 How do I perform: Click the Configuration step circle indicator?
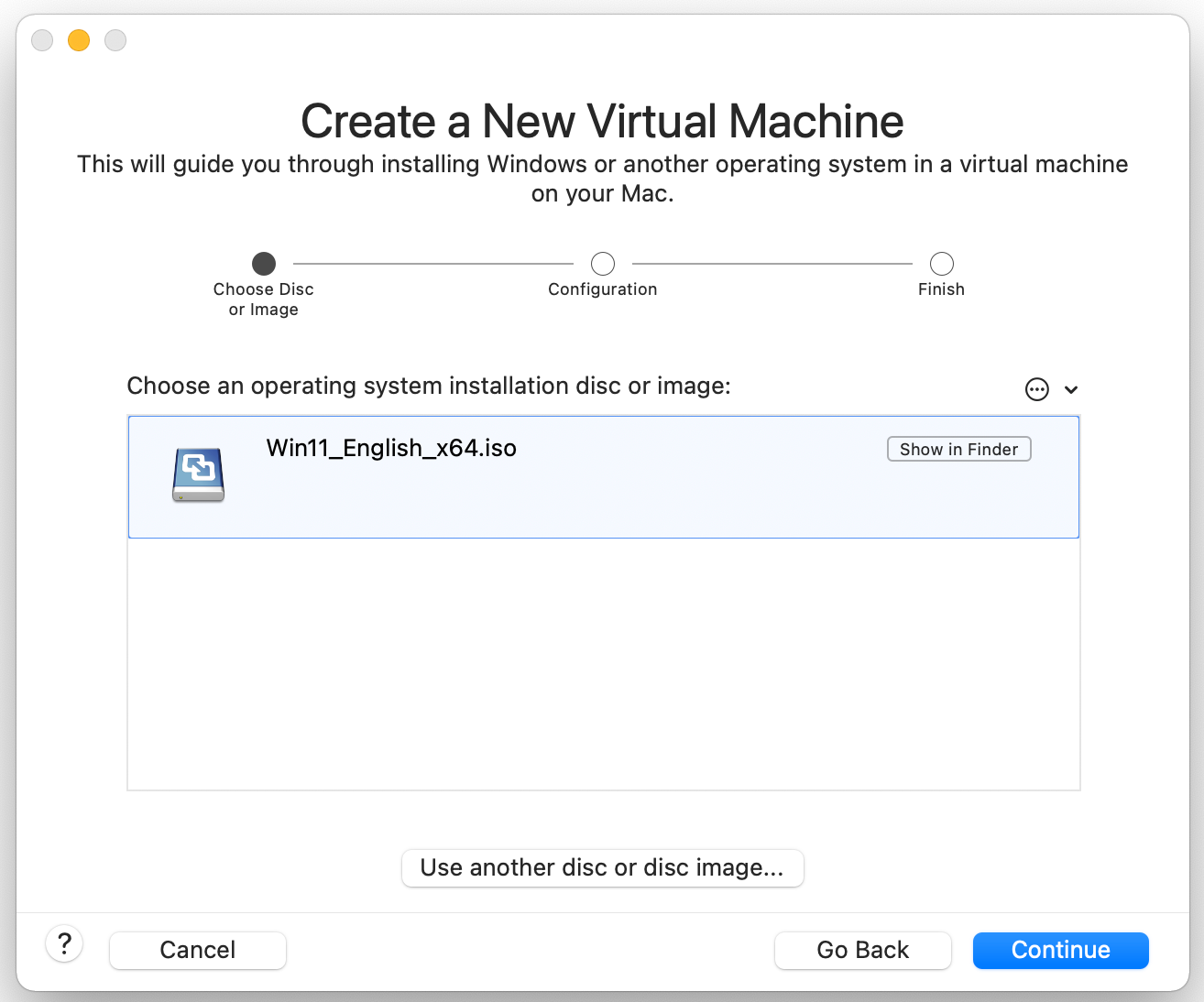[x=603, y=264]
